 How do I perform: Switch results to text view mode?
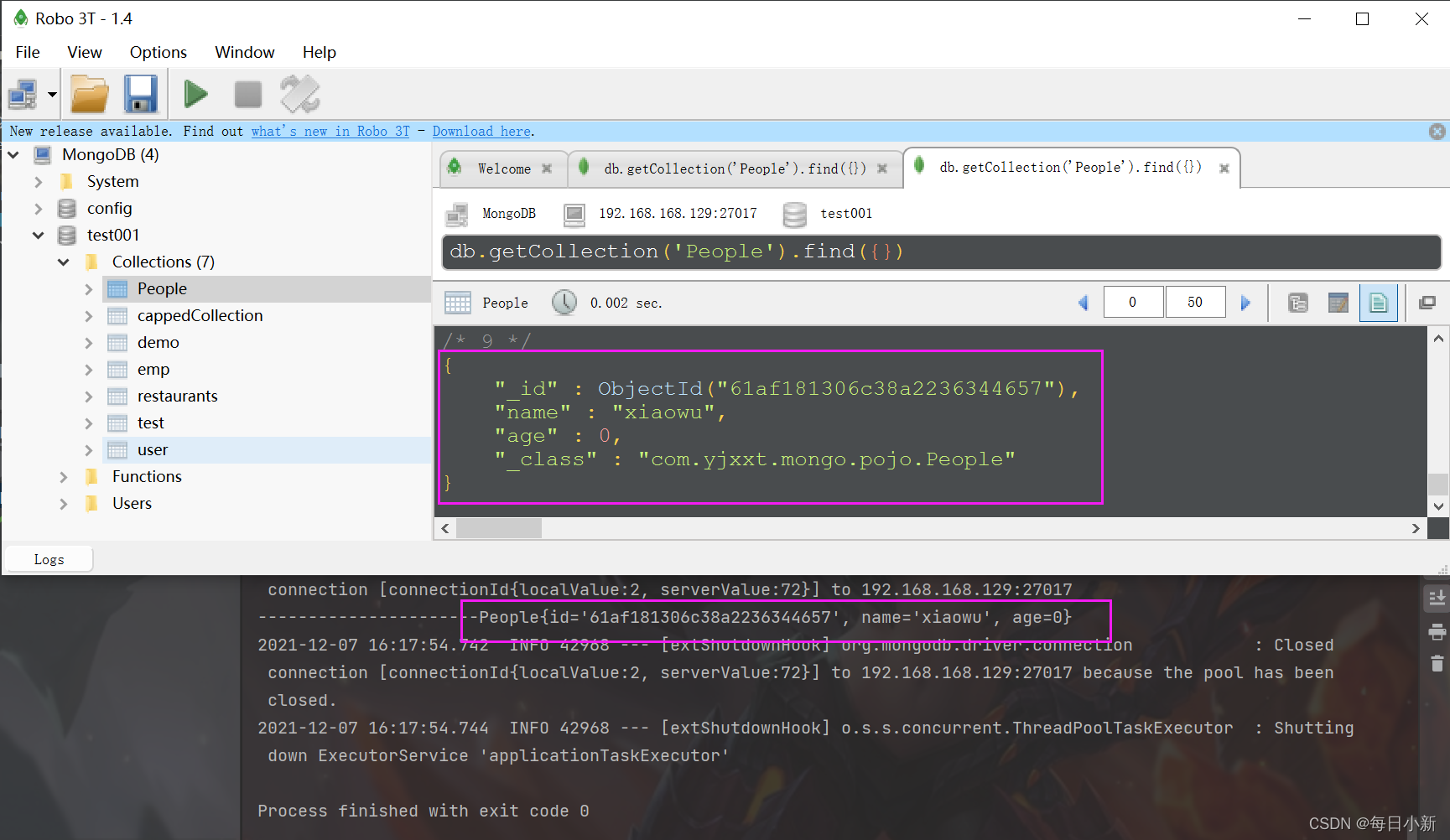[1378, 303]
